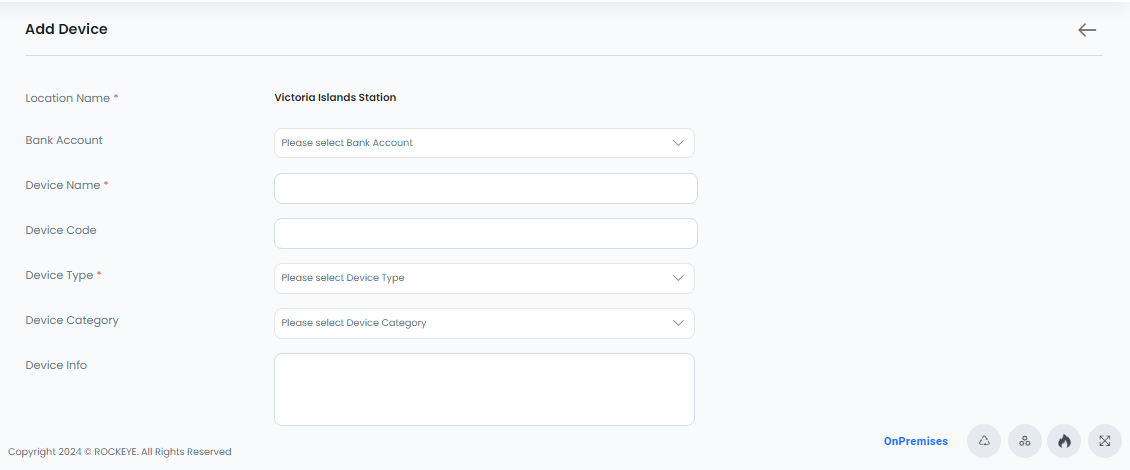1130x470 pixels.
Task: Open the 'Please select Device Type' dropdown
Action: 484,278
